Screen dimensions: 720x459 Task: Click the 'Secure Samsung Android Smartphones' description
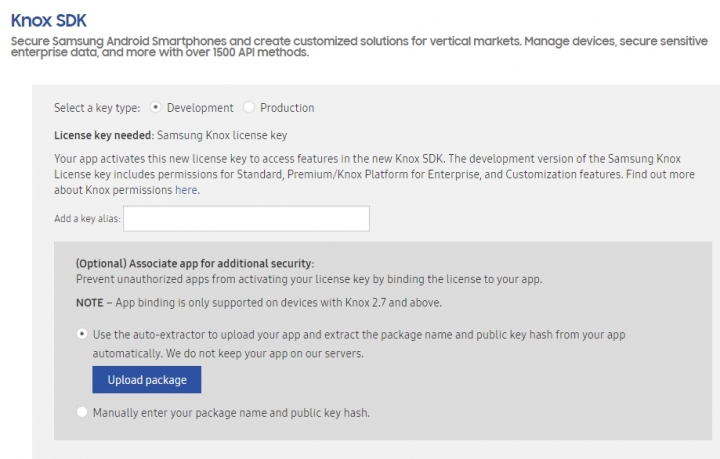point(359,46)
